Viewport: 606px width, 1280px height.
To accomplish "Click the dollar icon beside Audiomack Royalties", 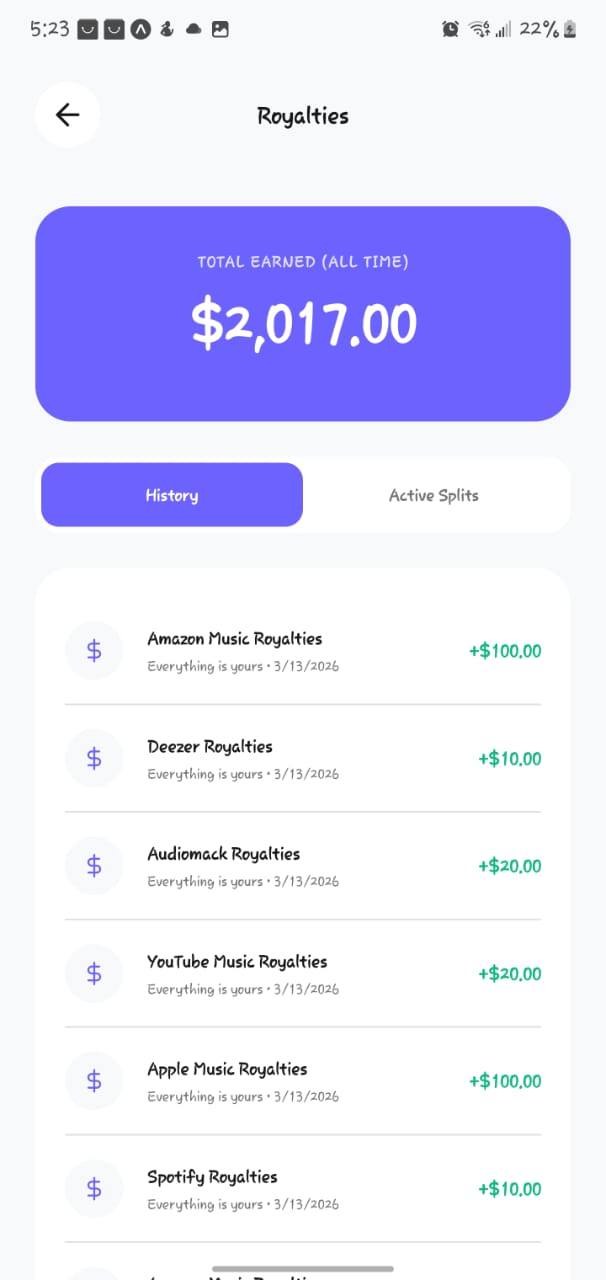I will pos(94,866).
